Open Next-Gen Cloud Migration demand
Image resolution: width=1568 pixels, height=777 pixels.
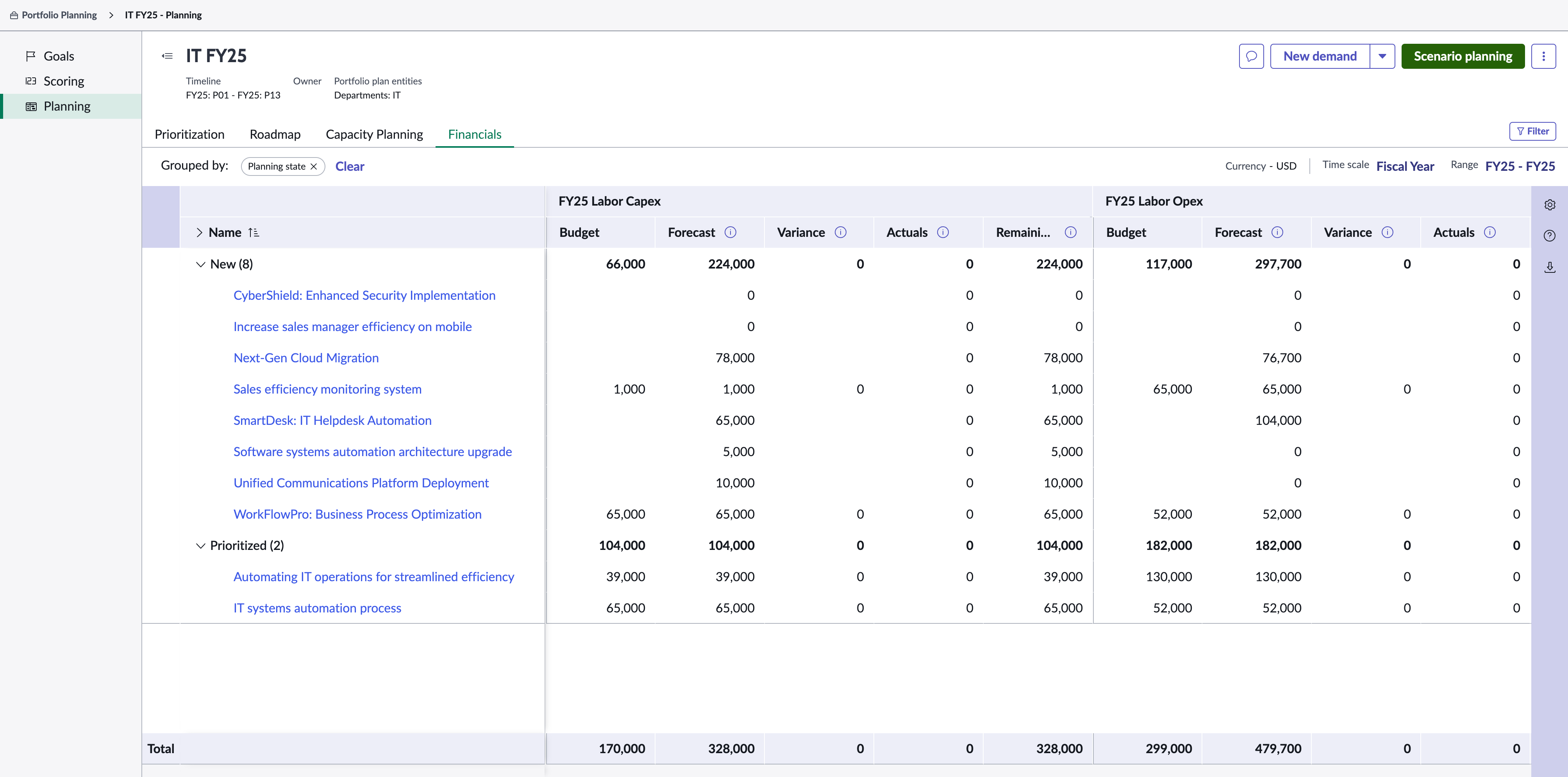pyautogui.click(x=305, y=358)
